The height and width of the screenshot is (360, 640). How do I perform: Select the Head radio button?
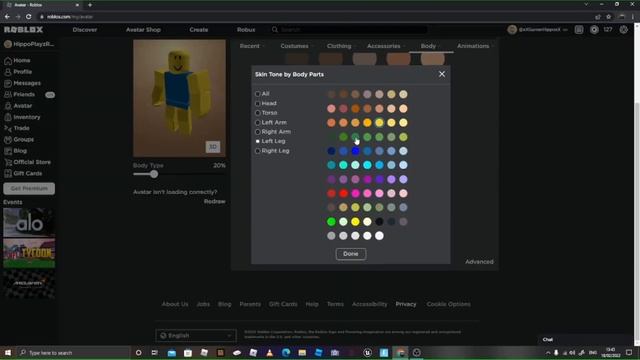(258, 104)
